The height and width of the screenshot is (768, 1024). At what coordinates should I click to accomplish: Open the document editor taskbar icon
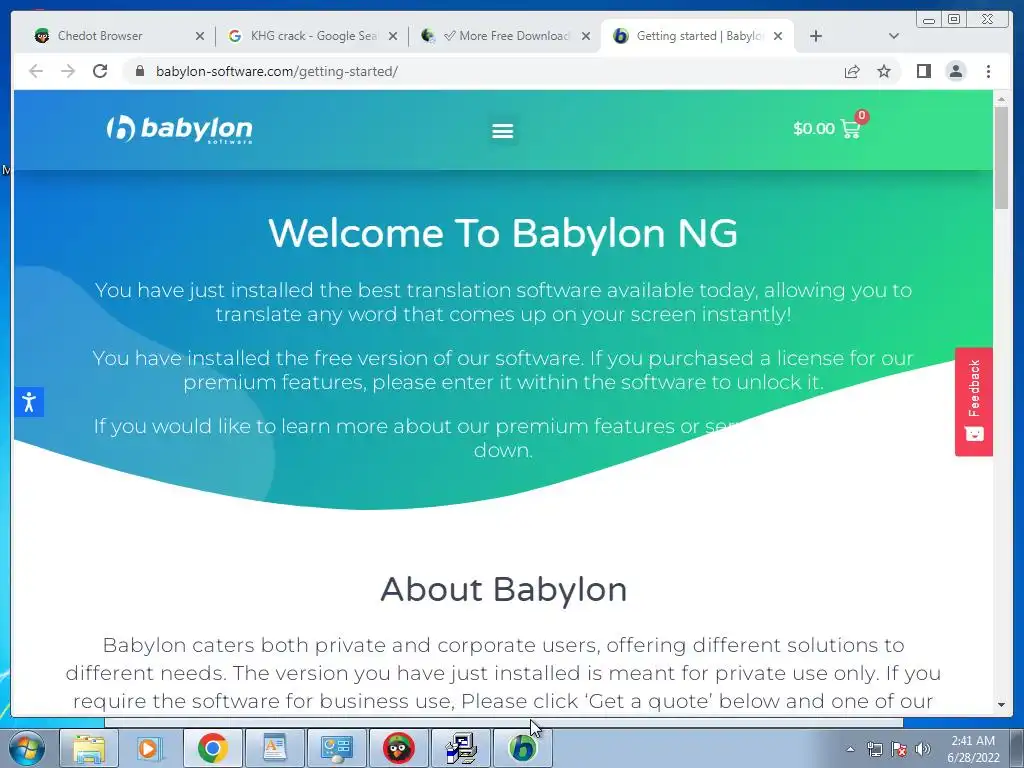pyautogui.click(x=274, y=748)
